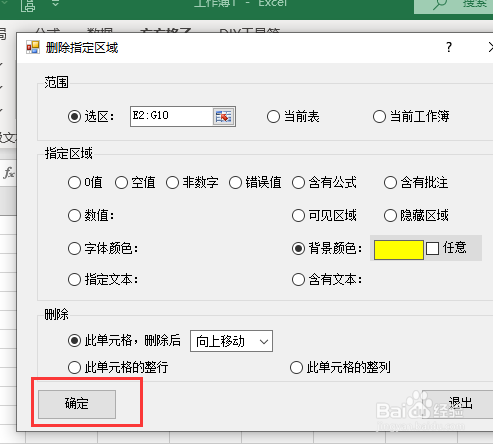Choose the 错误值 radio option
Image resolution: width=493 pixels, height=444 pixels.
click(x=235, y=183)
